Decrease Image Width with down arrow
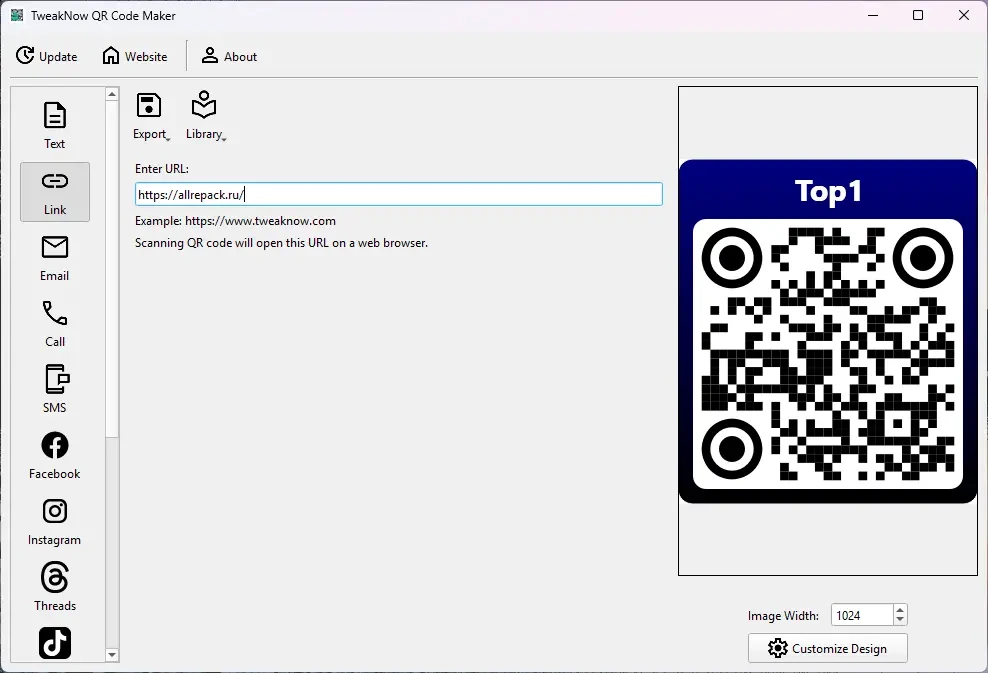The height and width of the screenshot is (673, 988). 900,620
